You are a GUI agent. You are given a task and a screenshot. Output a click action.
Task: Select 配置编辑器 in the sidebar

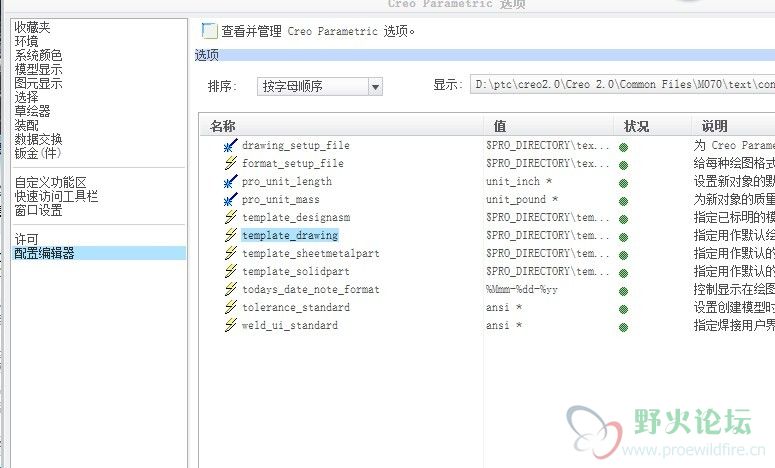tap(99, 253)
